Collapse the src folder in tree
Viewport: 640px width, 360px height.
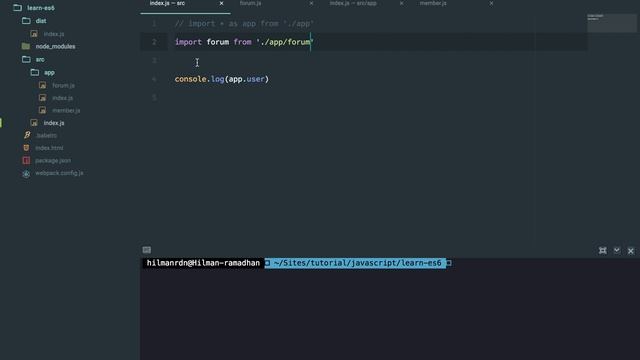tap(33, 60)
